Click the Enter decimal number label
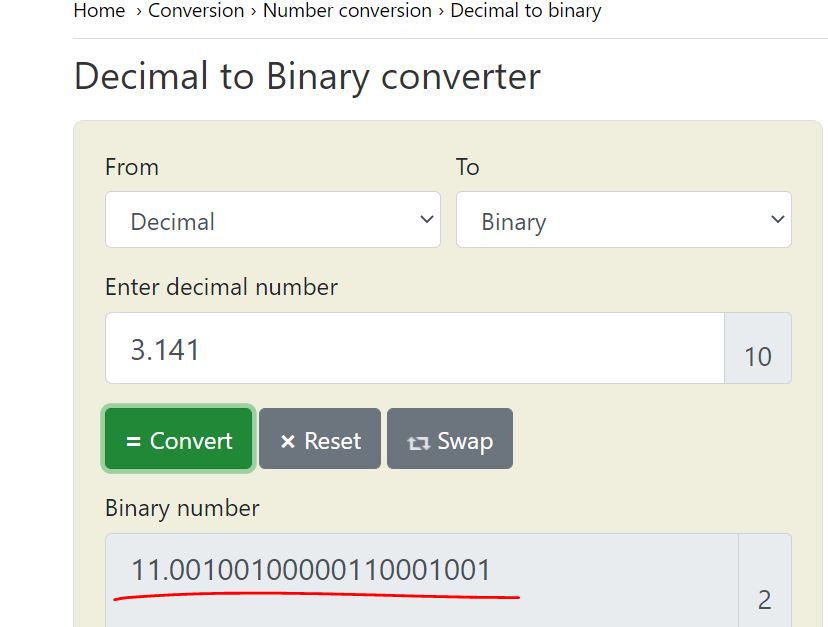 click(x=221, y=287)
